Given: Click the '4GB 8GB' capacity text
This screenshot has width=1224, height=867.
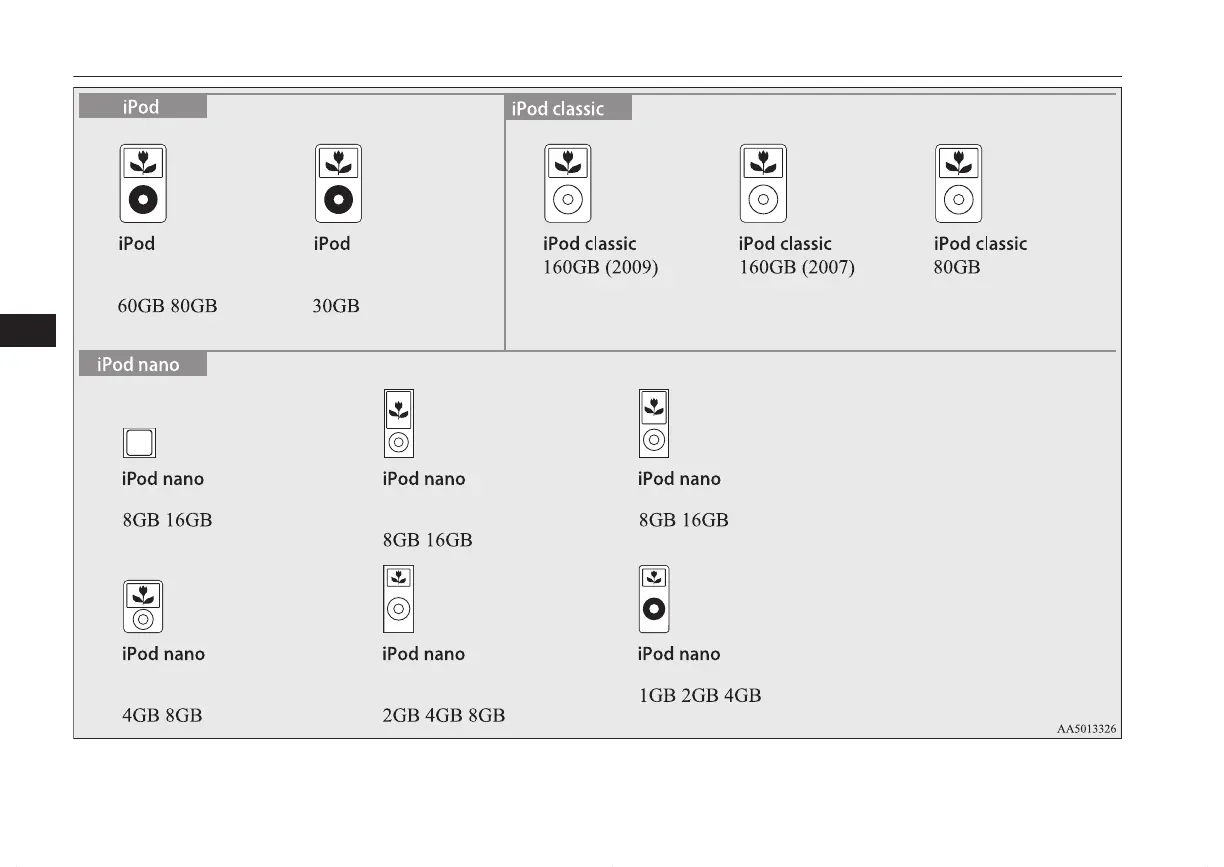Looking at the screenshot, I should [162, 715].
